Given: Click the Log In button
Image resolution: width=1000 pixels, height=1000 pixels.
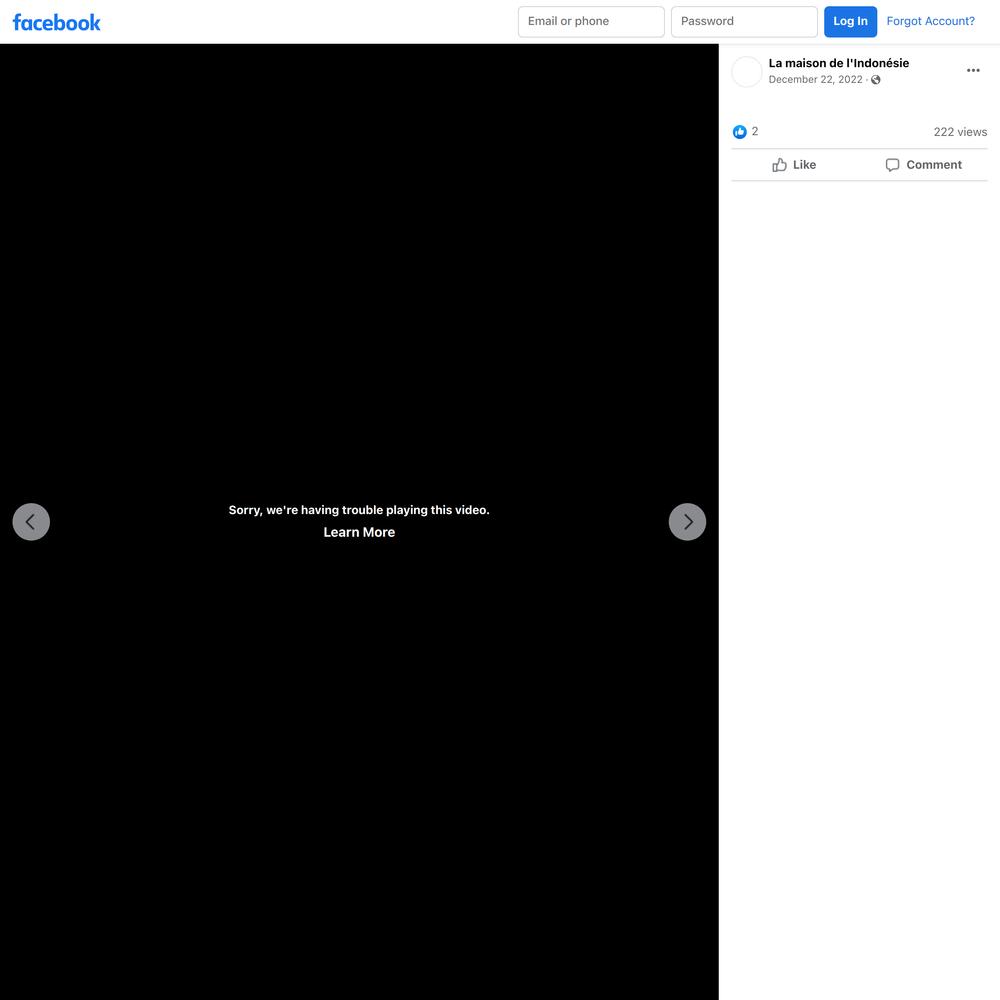Looking at the screenshot, I should 850,22.
